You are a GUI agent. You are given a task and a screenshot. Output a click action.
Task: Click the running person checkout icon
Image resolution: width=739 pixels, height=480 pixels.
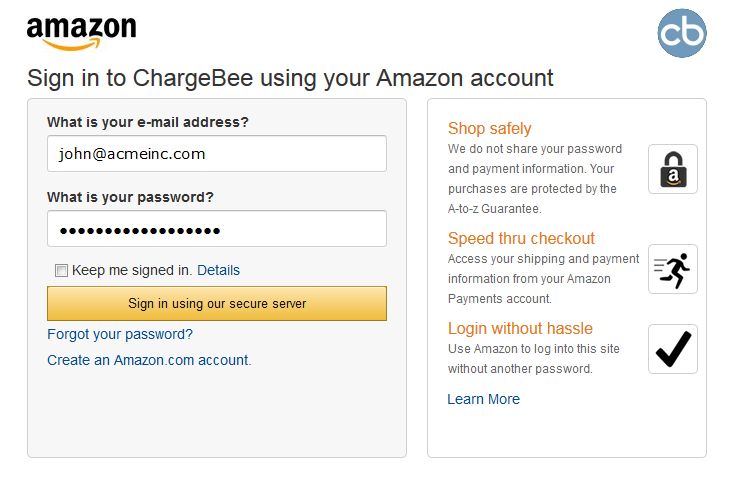(x=673, y=269)
